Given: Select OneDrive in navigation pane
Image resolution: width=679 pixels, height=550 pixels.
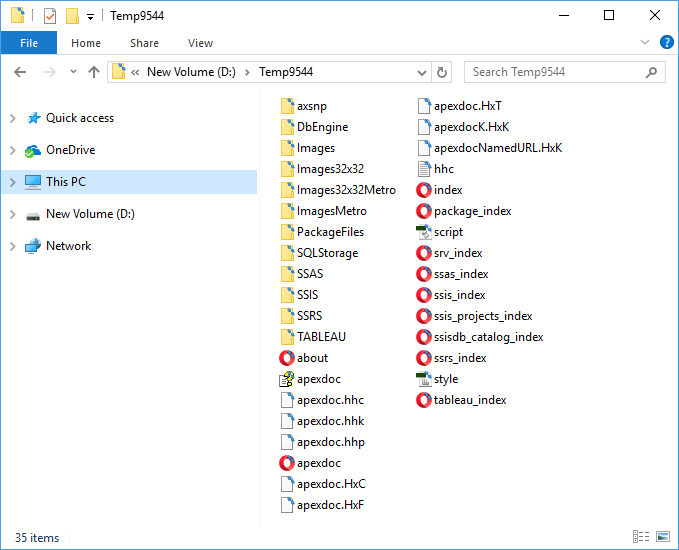Looking at the screenshot, I should (71, 150).
